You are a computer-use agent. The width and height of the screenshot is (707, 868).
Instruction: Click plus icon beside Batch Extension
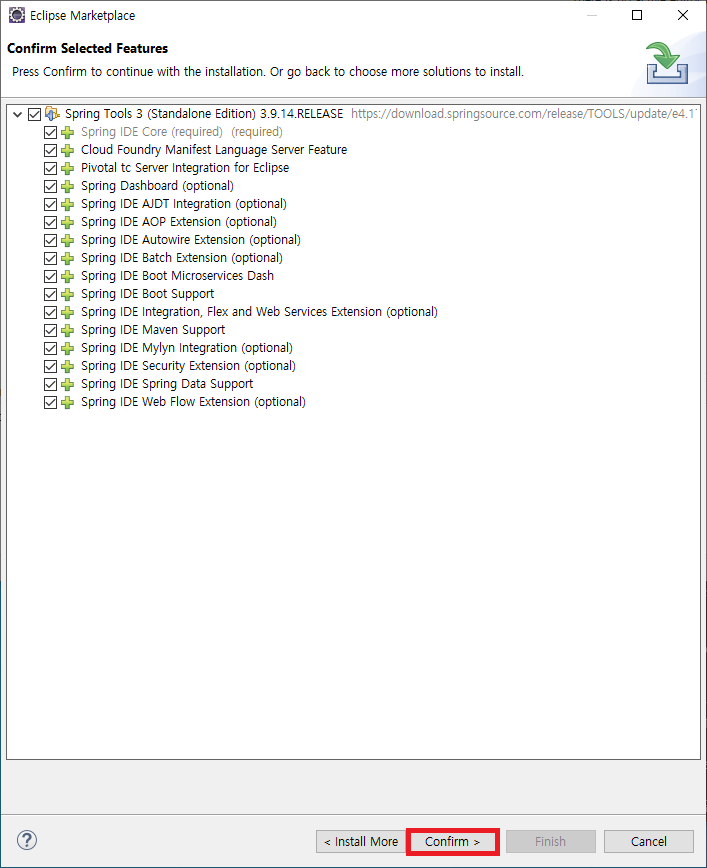pos(68,259)
